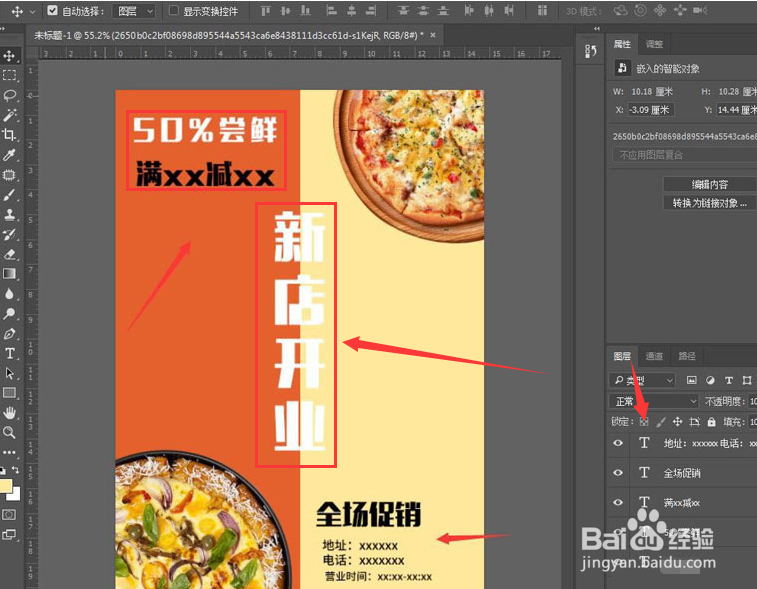Open the 图层 auto-select dropdown
The image size is (757, 589).
click(134, 11)
